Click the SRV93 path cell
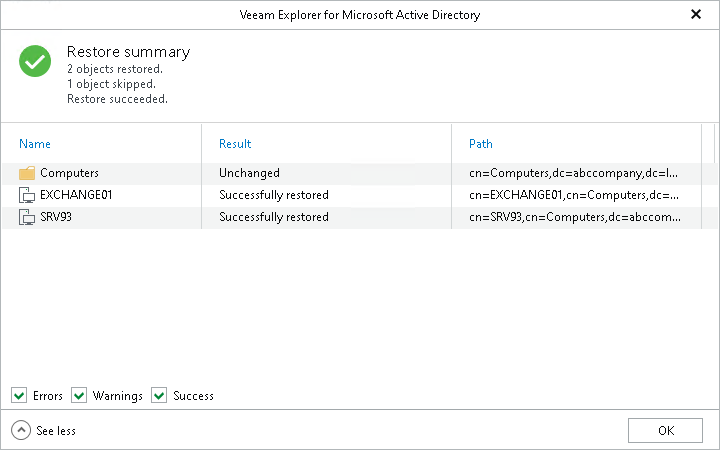 (x=575, y=217)
